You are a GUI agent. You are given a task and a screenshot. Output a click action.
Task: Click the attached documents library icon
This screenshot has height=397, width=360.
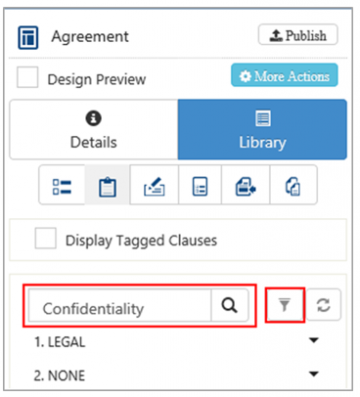pyautogui.click(x=293, y=186)
